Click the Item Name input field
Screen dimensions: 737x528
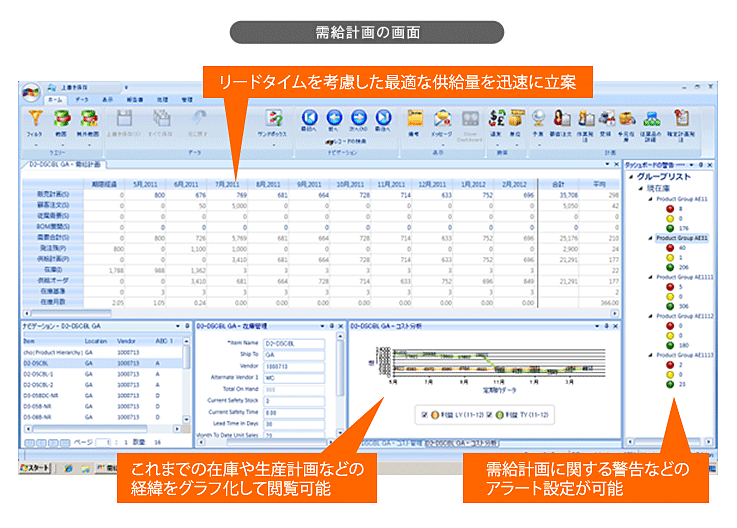(x=290, y=343)
